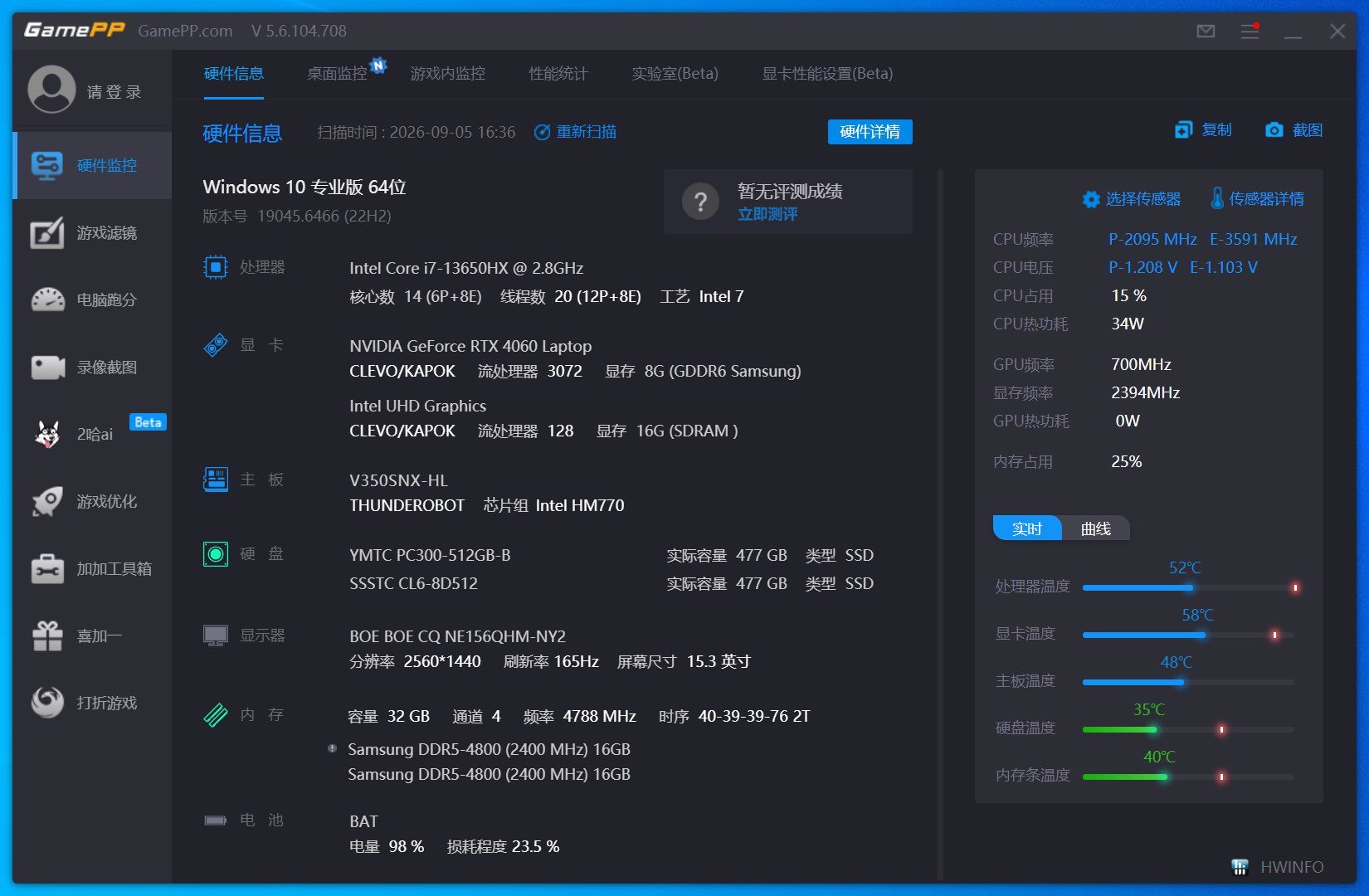This screenshot has width=1369, height=896.
Task: Open the 选择传感器 sensor selector
Action: 1132,199
